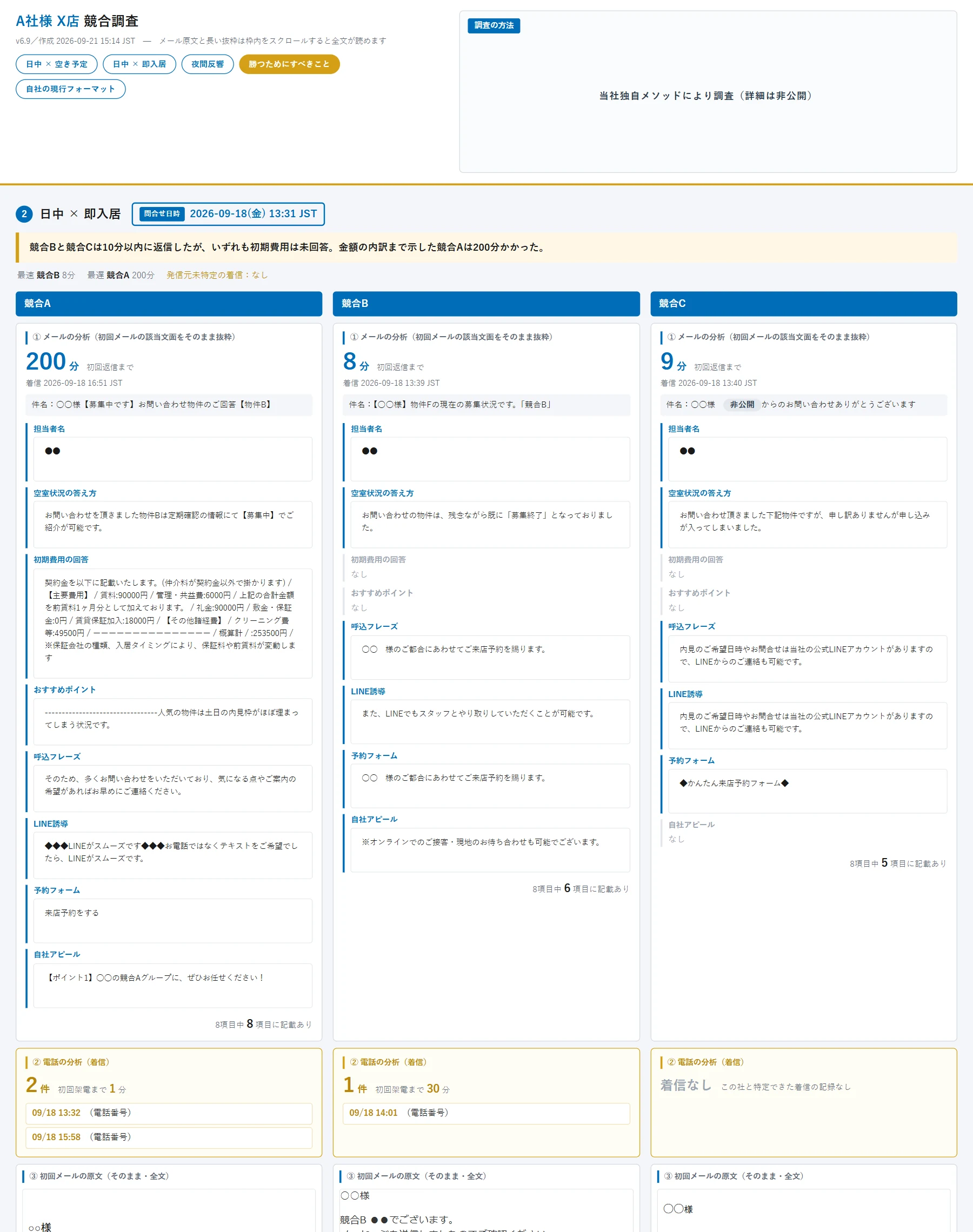The image size is (973, 1232).
Task: Click the 非公開 badge in 競合C's subject
Action: coord(742,405)
